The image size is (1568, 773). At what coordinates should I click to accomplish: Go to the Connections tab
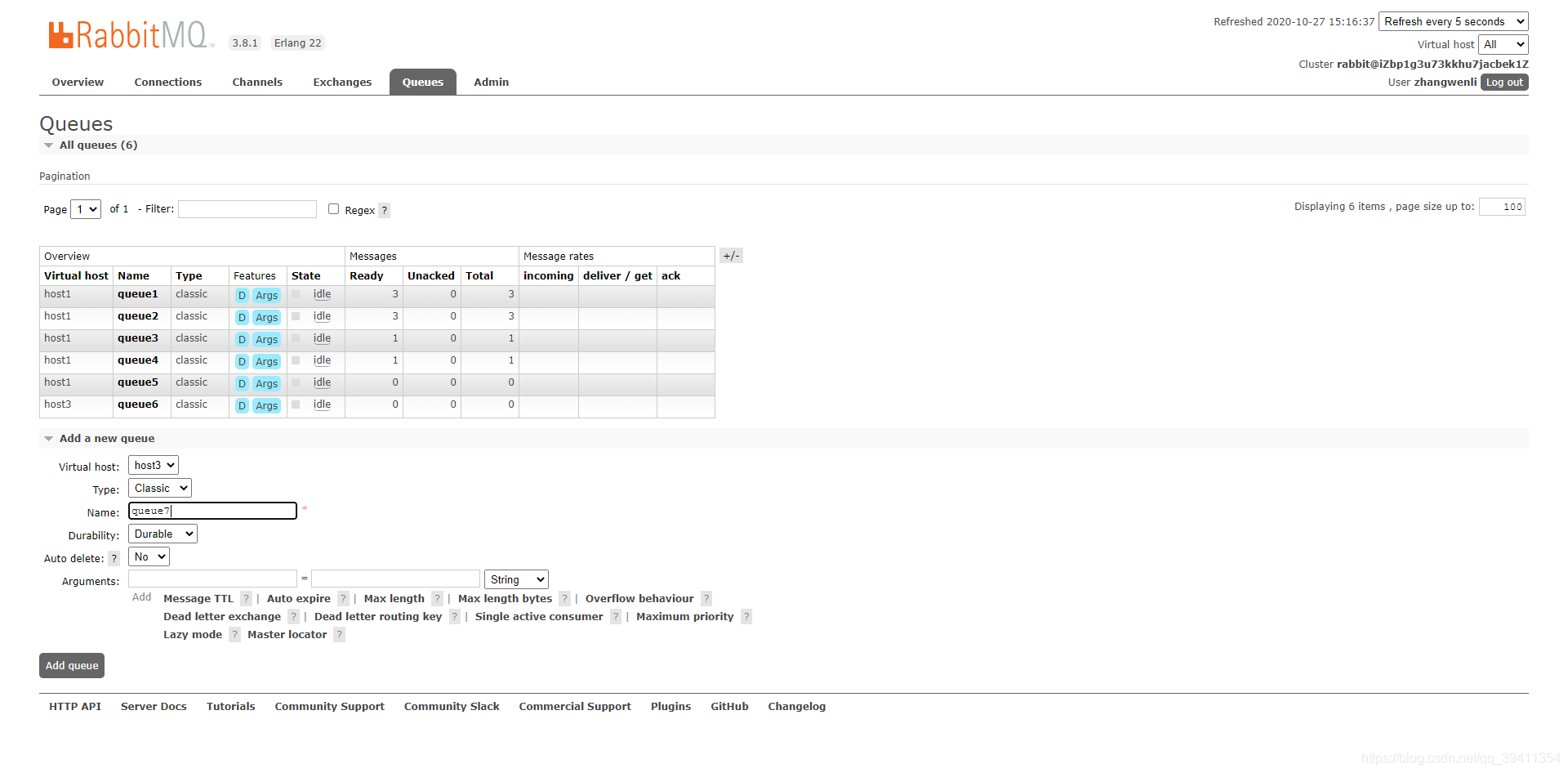point(168,82)
